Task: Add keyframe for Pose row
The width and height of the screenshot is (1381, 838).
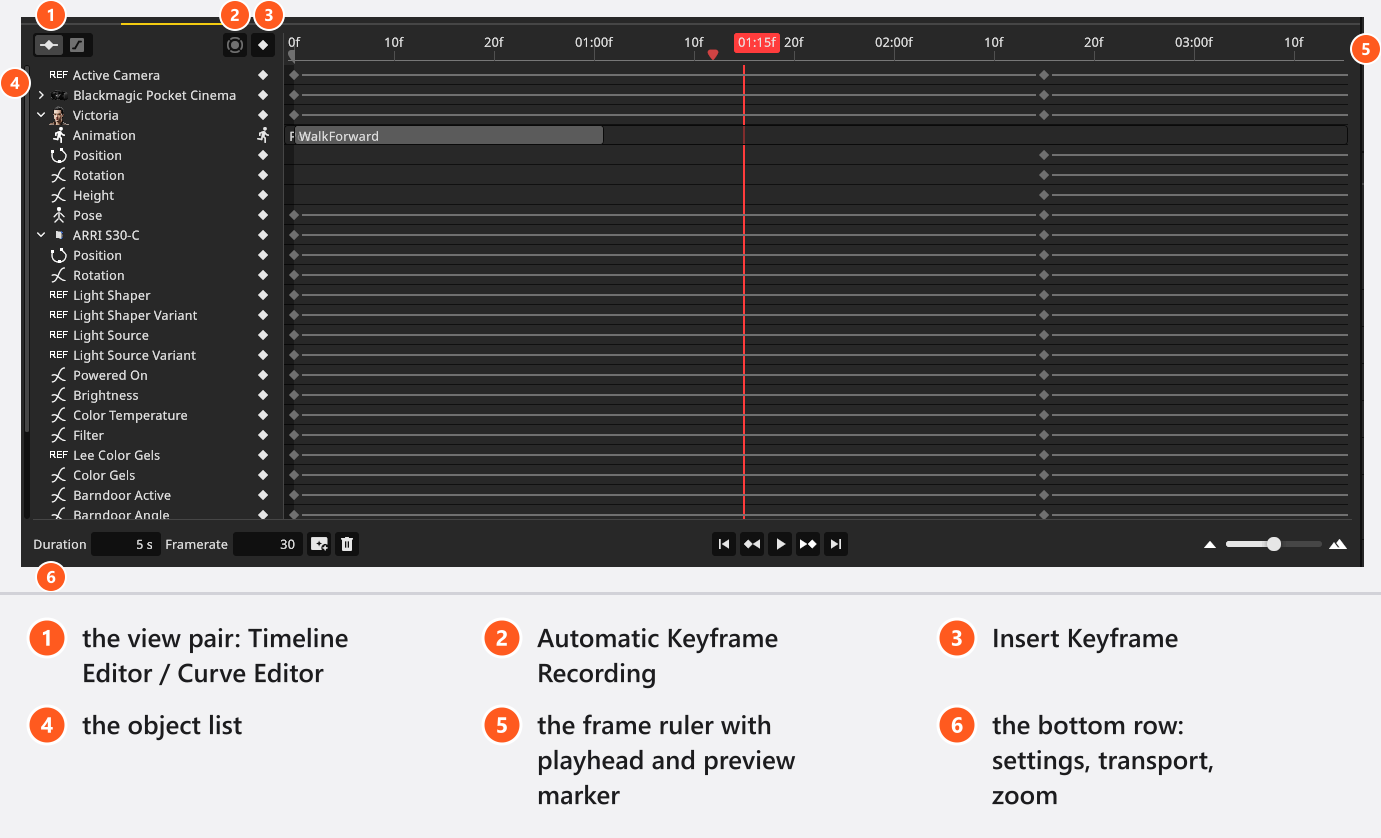Action: tap(263, 215)
